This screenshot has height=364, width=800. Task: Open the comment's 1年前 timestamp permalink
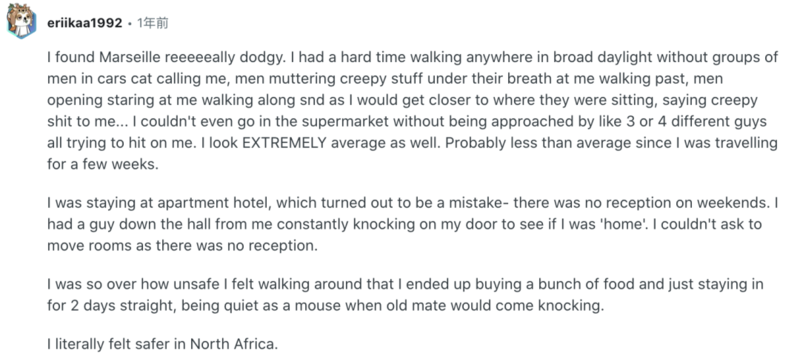153,23
